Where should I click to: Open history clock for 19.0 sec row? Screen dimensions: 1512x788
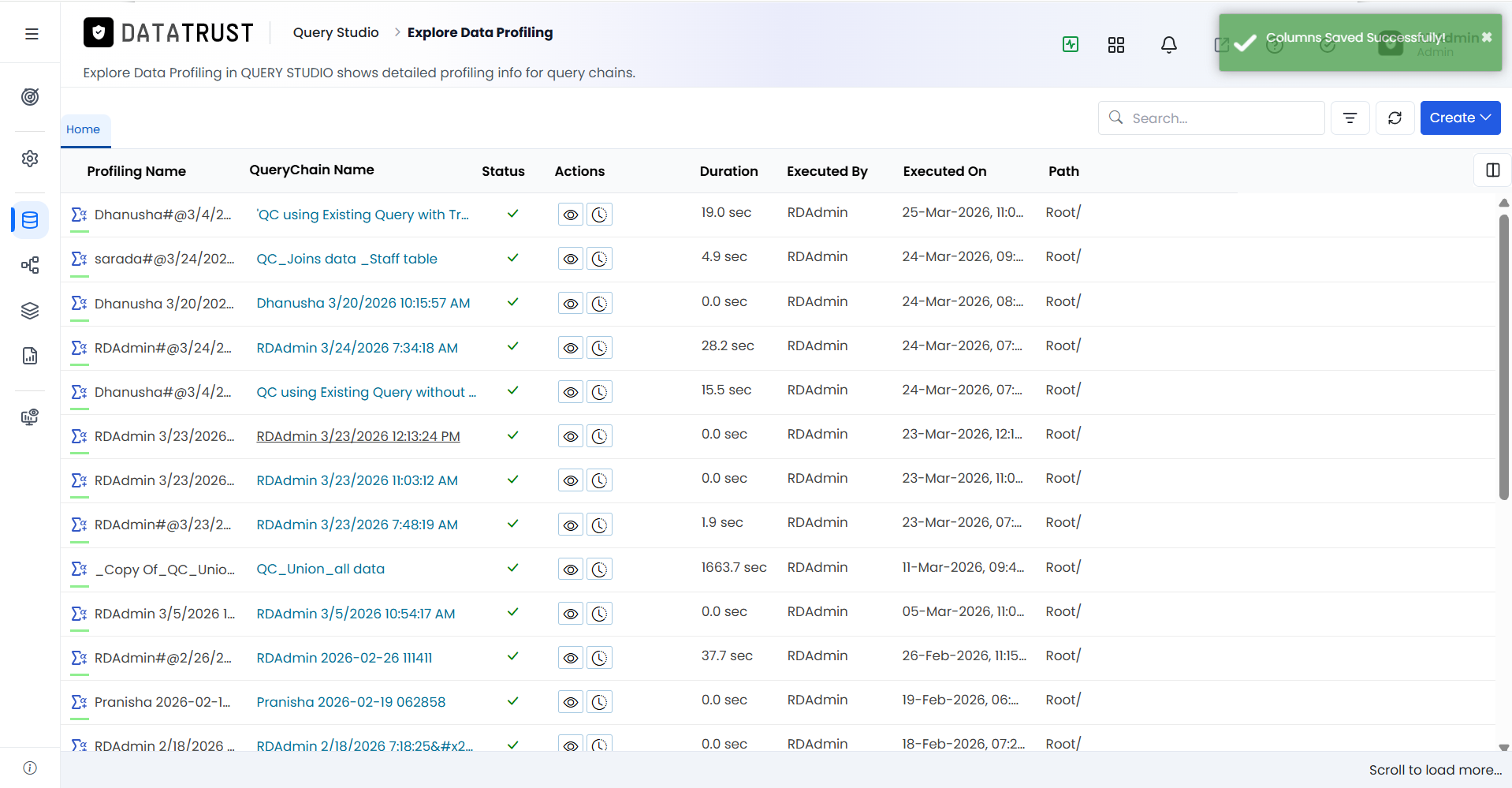599,215
